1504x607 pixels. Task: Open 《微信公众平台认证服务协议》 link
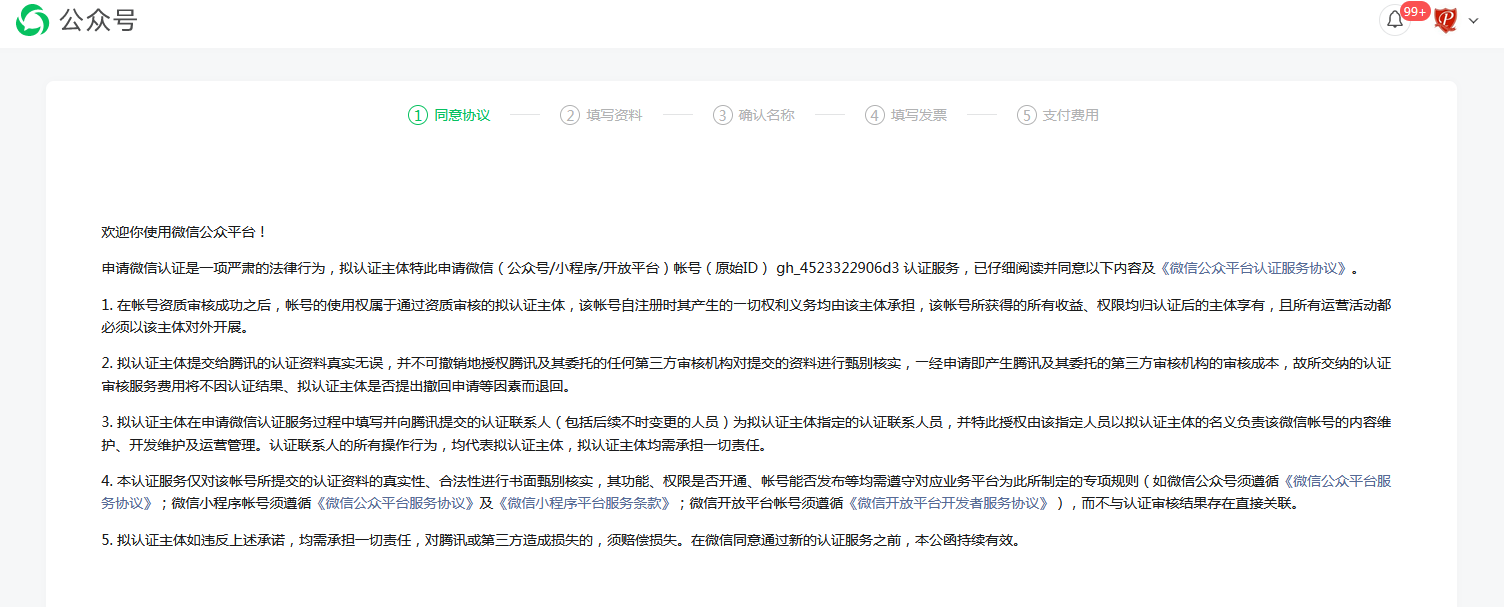[1255, 268]
